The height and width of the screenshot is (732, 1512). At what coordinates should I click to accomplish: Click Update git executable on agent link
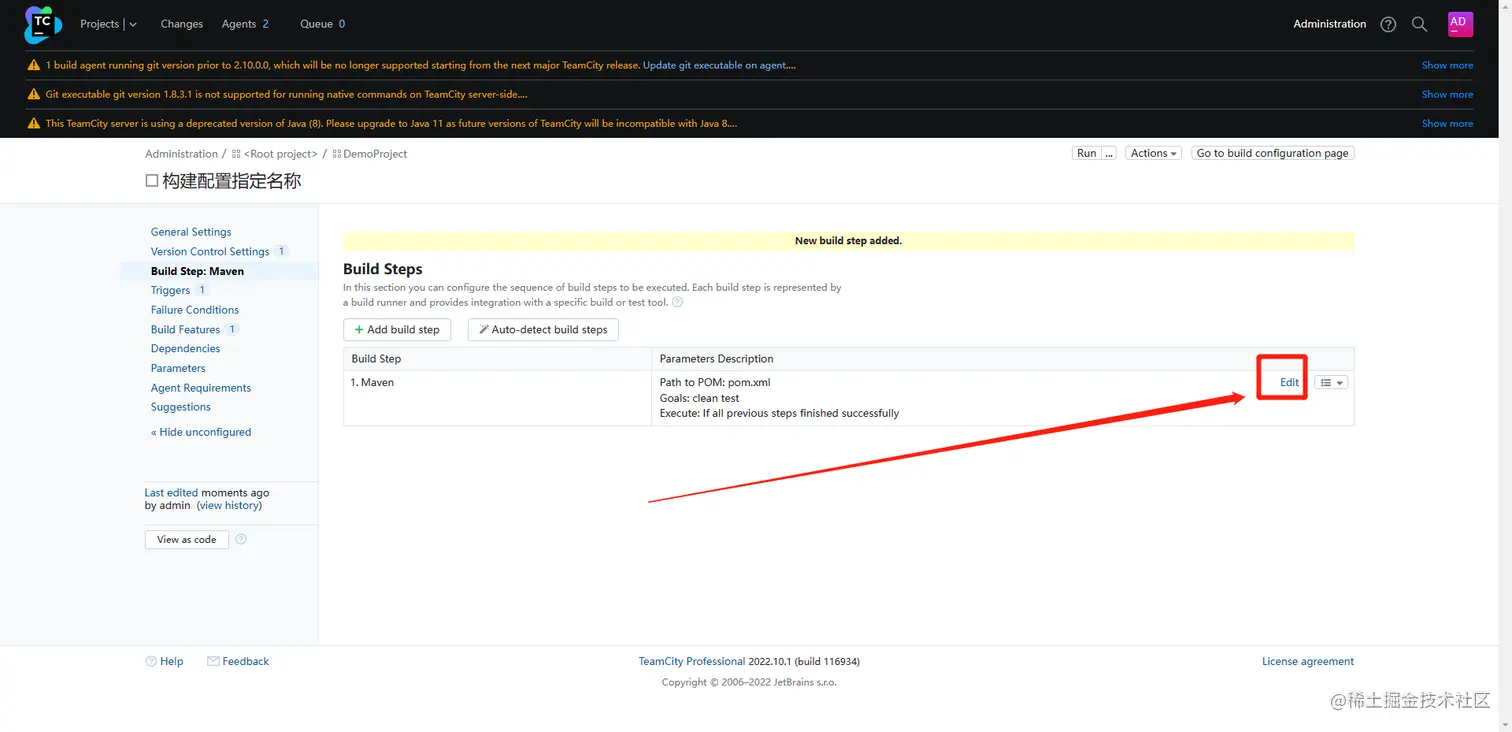pos(719,65)
